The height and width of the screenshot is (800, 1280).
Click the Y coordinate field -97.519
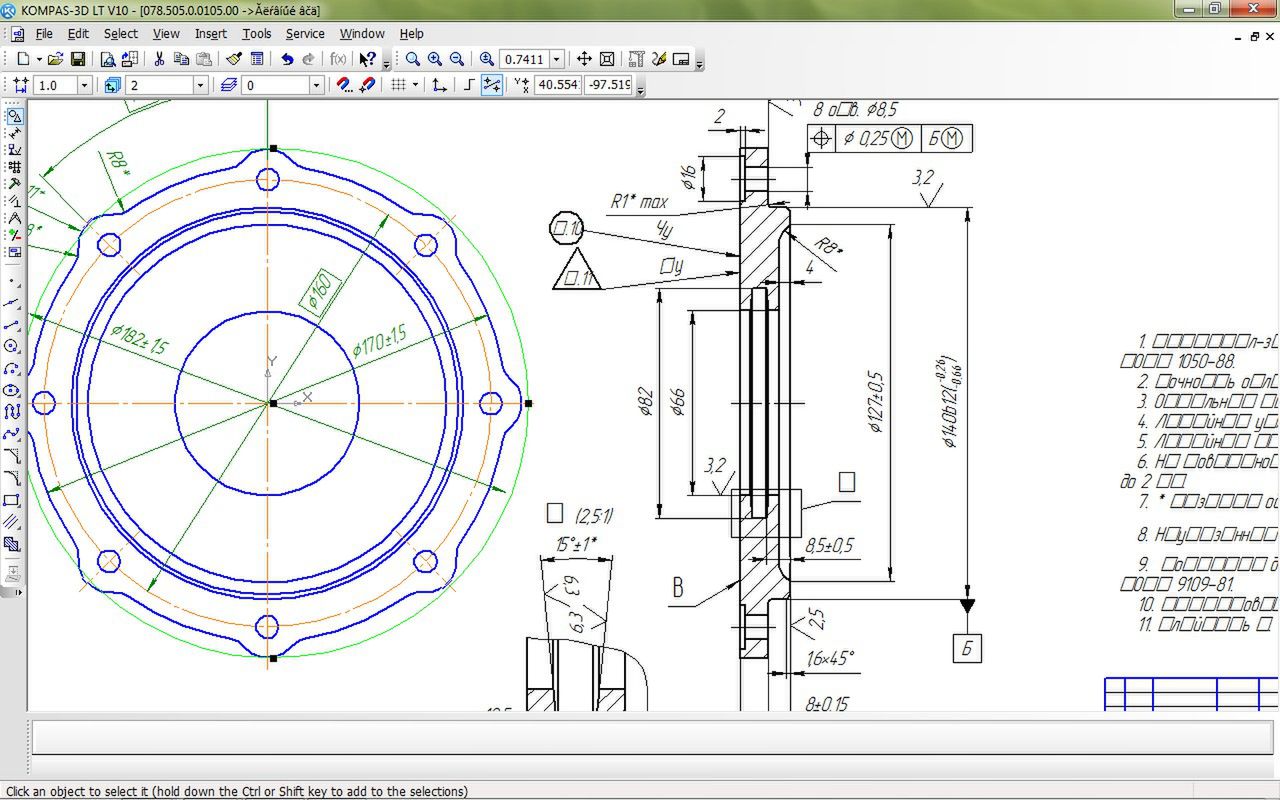(609, 85)
